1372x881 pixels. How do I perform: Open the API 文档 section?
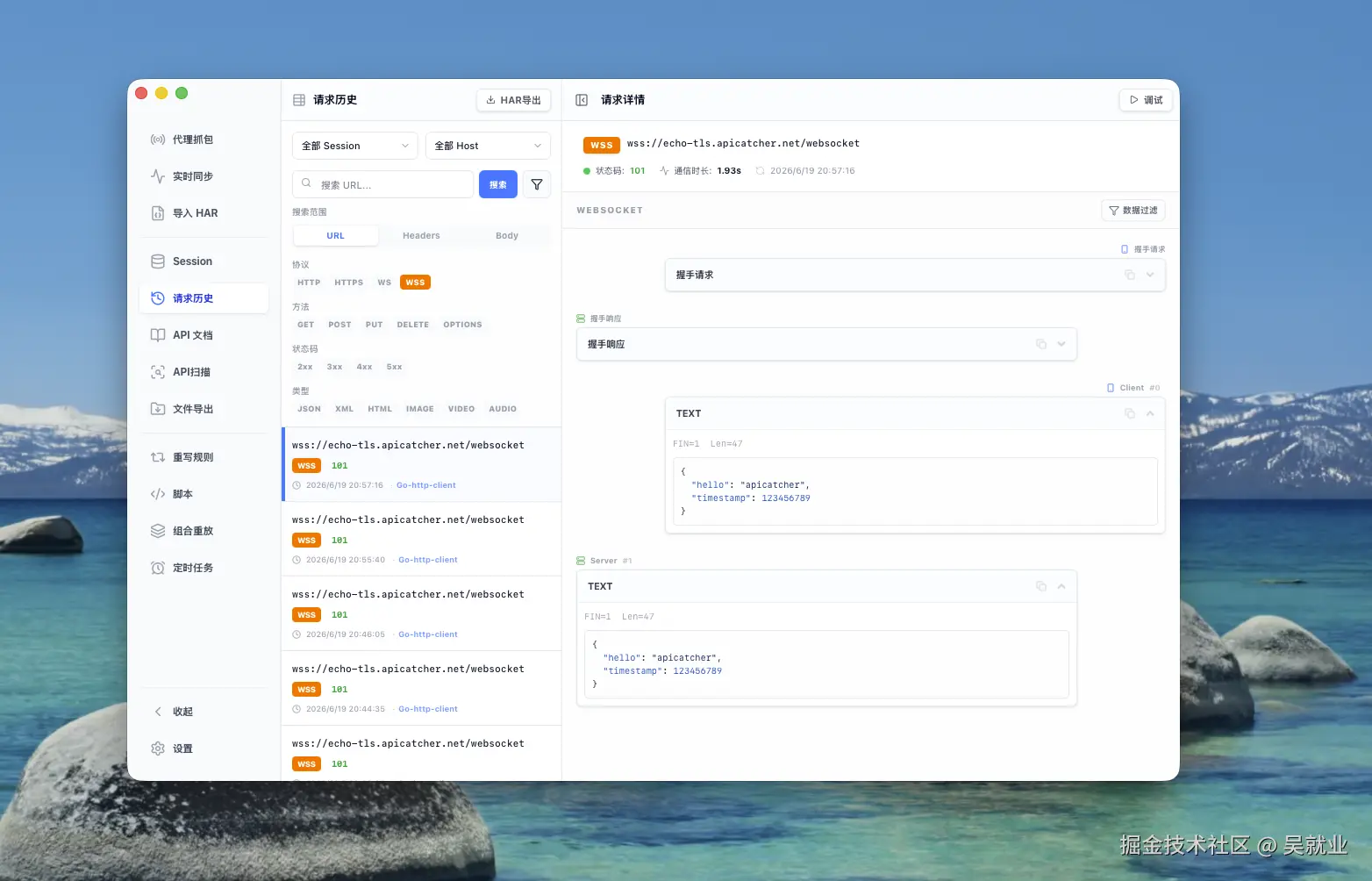[204, 335]
